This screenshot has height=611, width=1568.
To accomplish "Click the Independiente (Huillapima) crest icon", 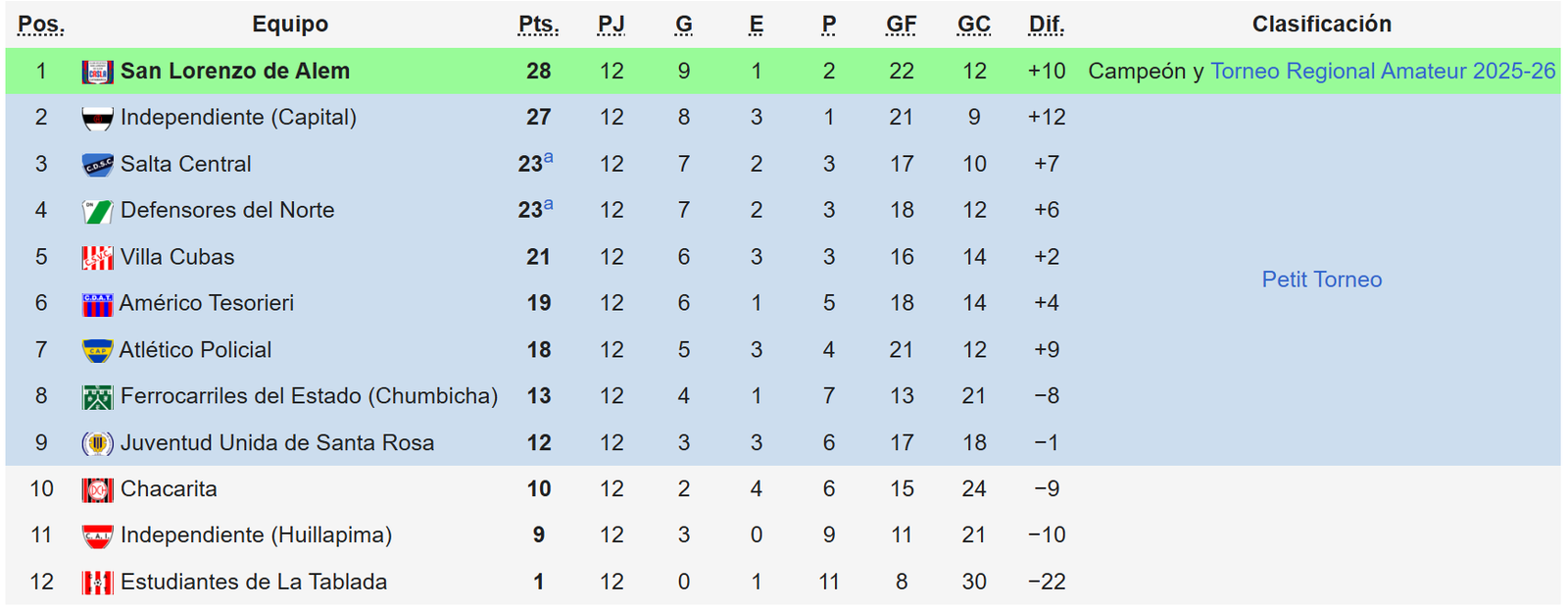I will (97, 535).
